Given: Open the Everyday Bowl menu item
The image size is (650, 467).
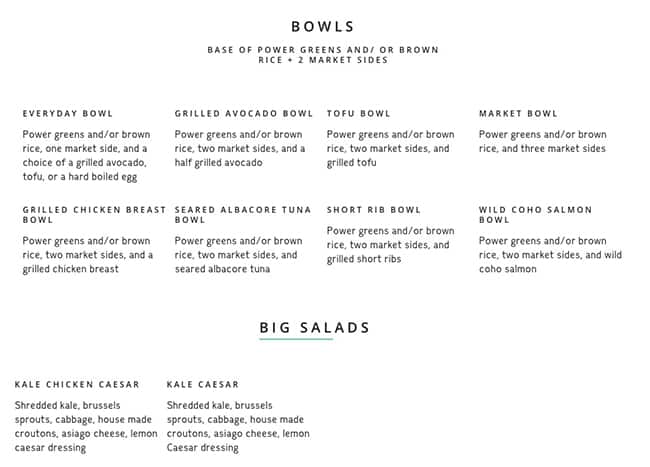Looking at the screenshot, I should 68,114.
